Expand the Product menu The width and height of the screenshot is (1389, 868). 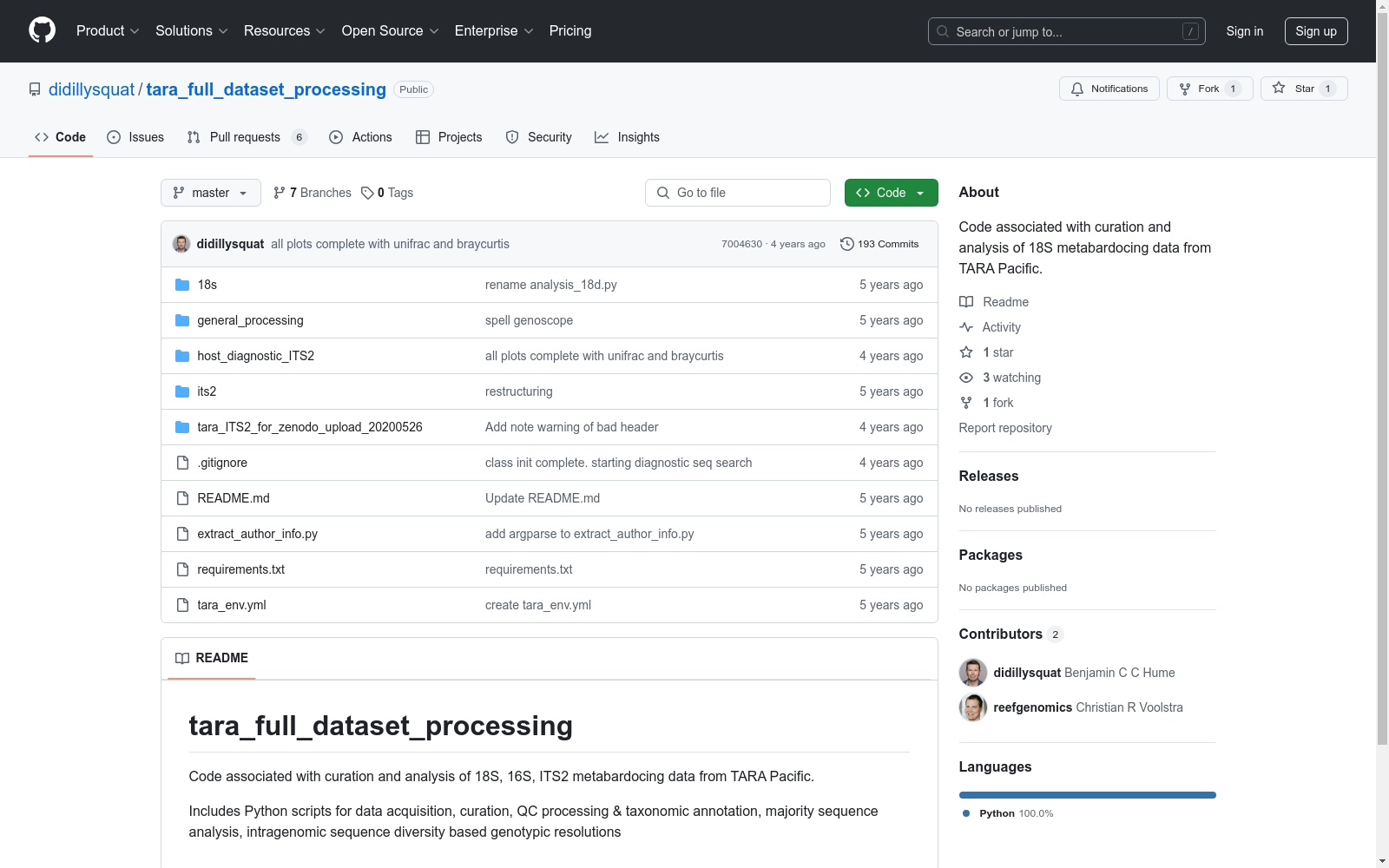coord(108,31)
